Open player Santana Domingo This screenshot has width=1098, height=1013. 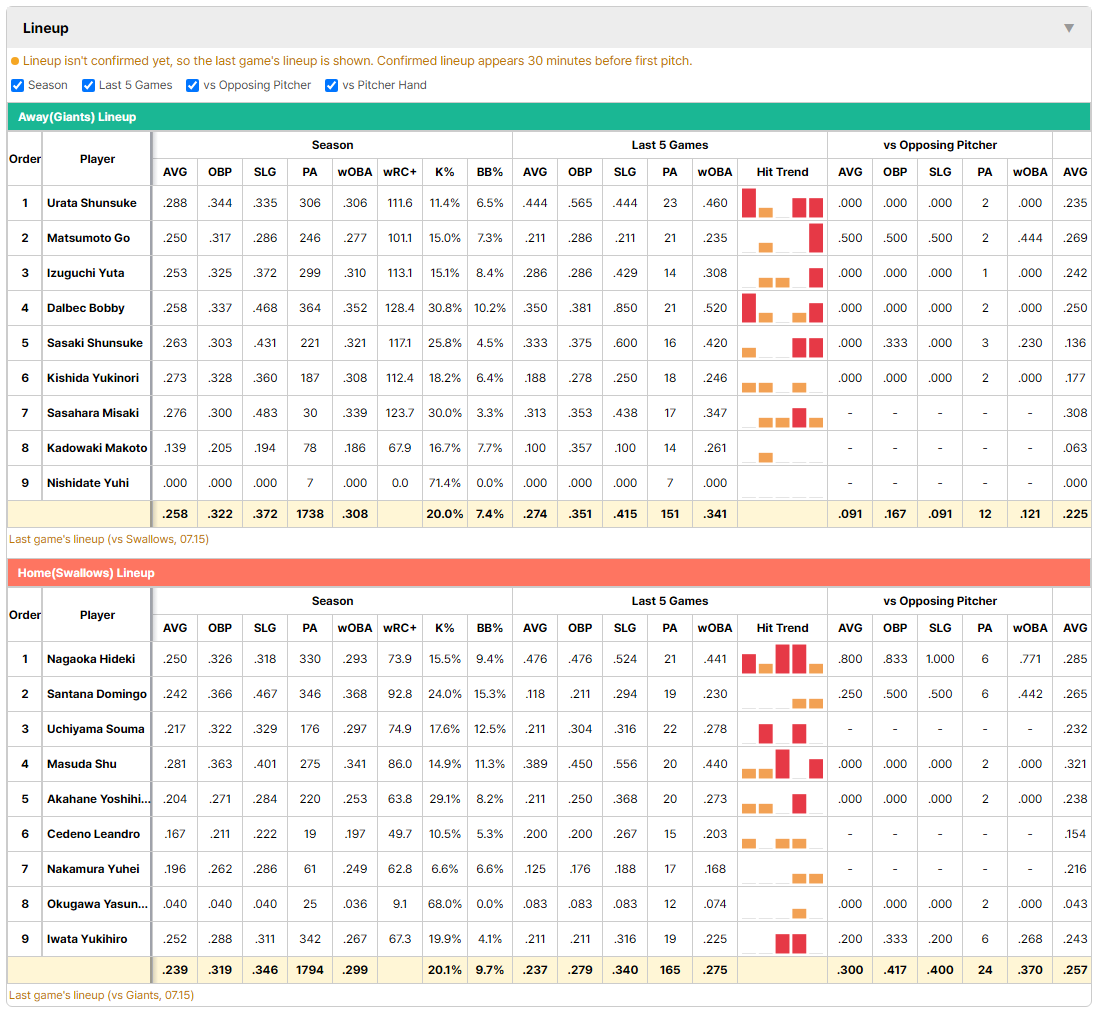click(97, 694)
